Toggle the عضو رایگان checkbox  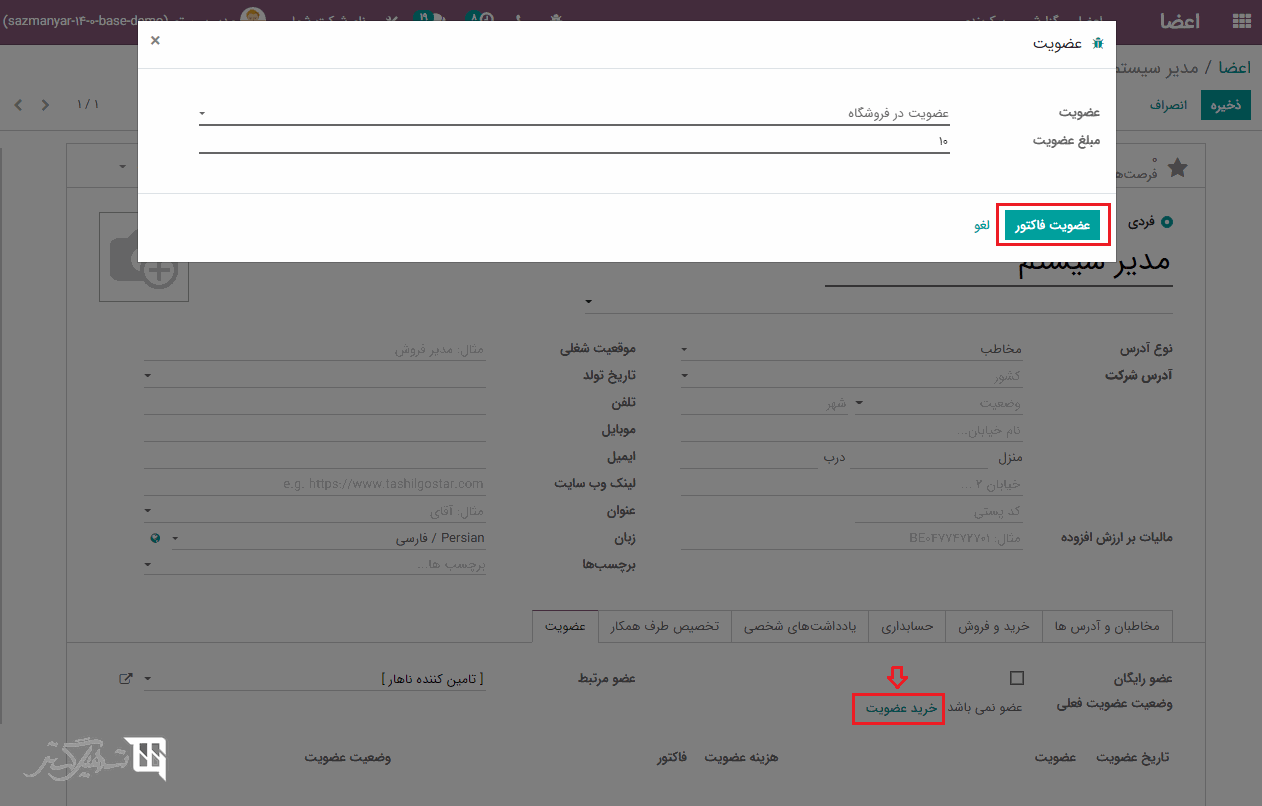pos(1017,678)
